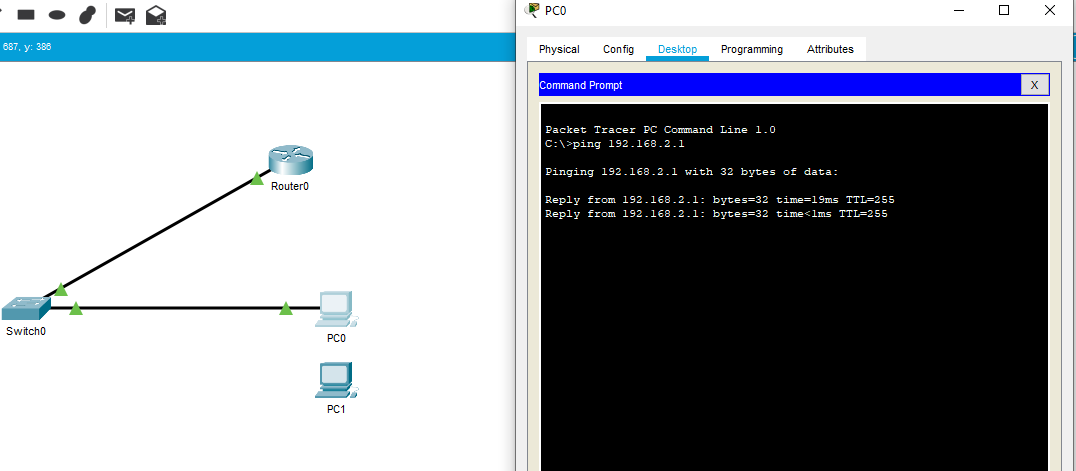The image size is (1076, 471).
Task: Select the Draw Freeform shape tool
Action: tap(87, 14)
